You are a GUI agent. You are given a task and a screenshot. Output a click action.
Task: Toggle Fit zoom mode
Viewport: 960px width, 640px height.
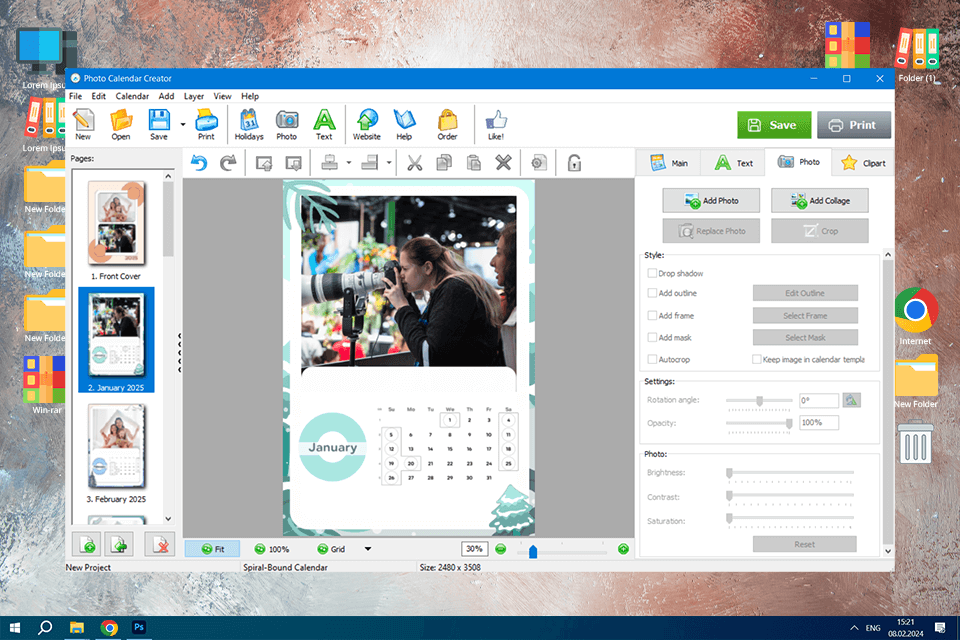(x=212, y=549)
